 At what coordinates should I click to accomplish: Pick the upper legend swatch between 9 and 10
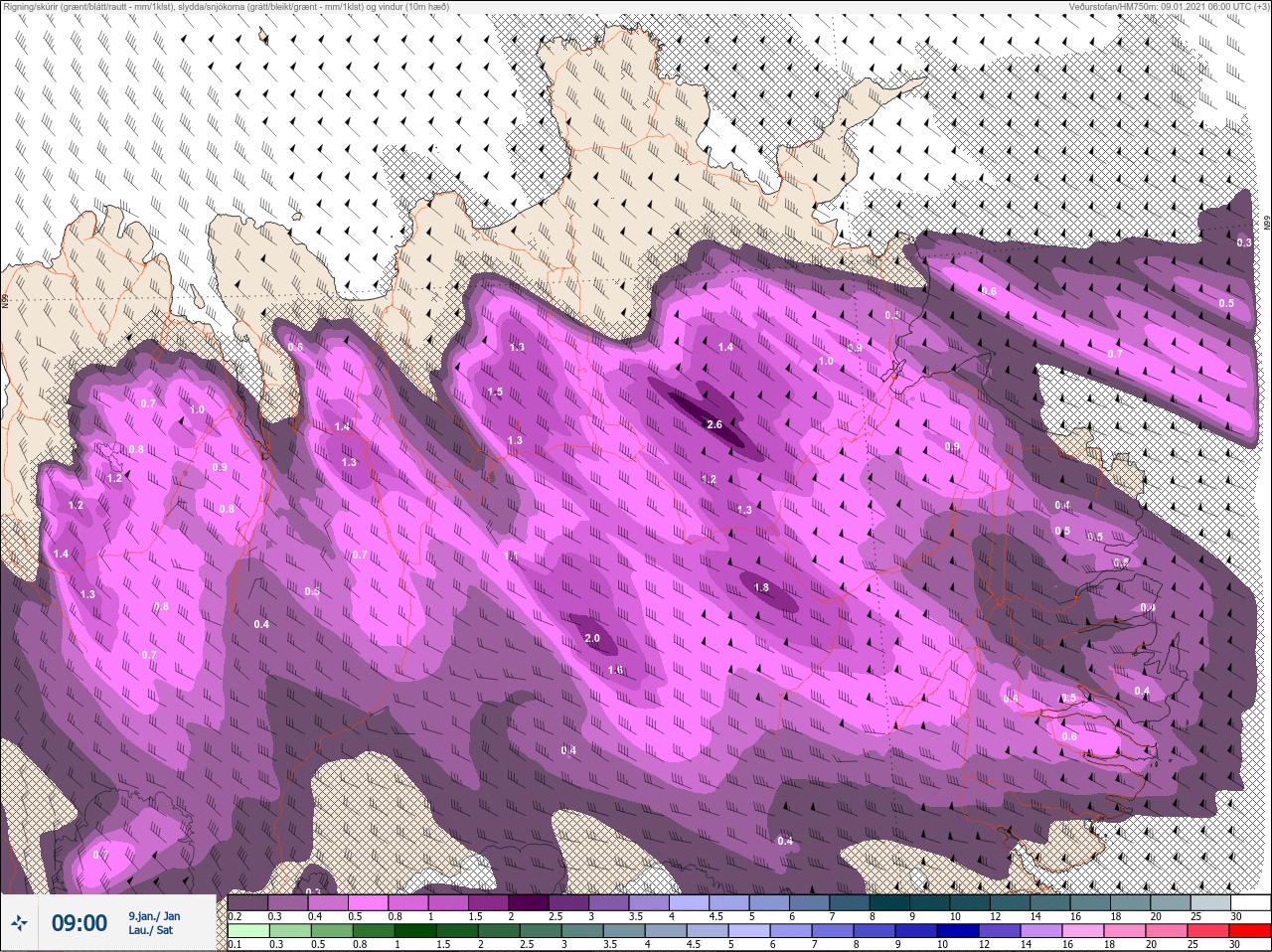(x=930, y=902)
